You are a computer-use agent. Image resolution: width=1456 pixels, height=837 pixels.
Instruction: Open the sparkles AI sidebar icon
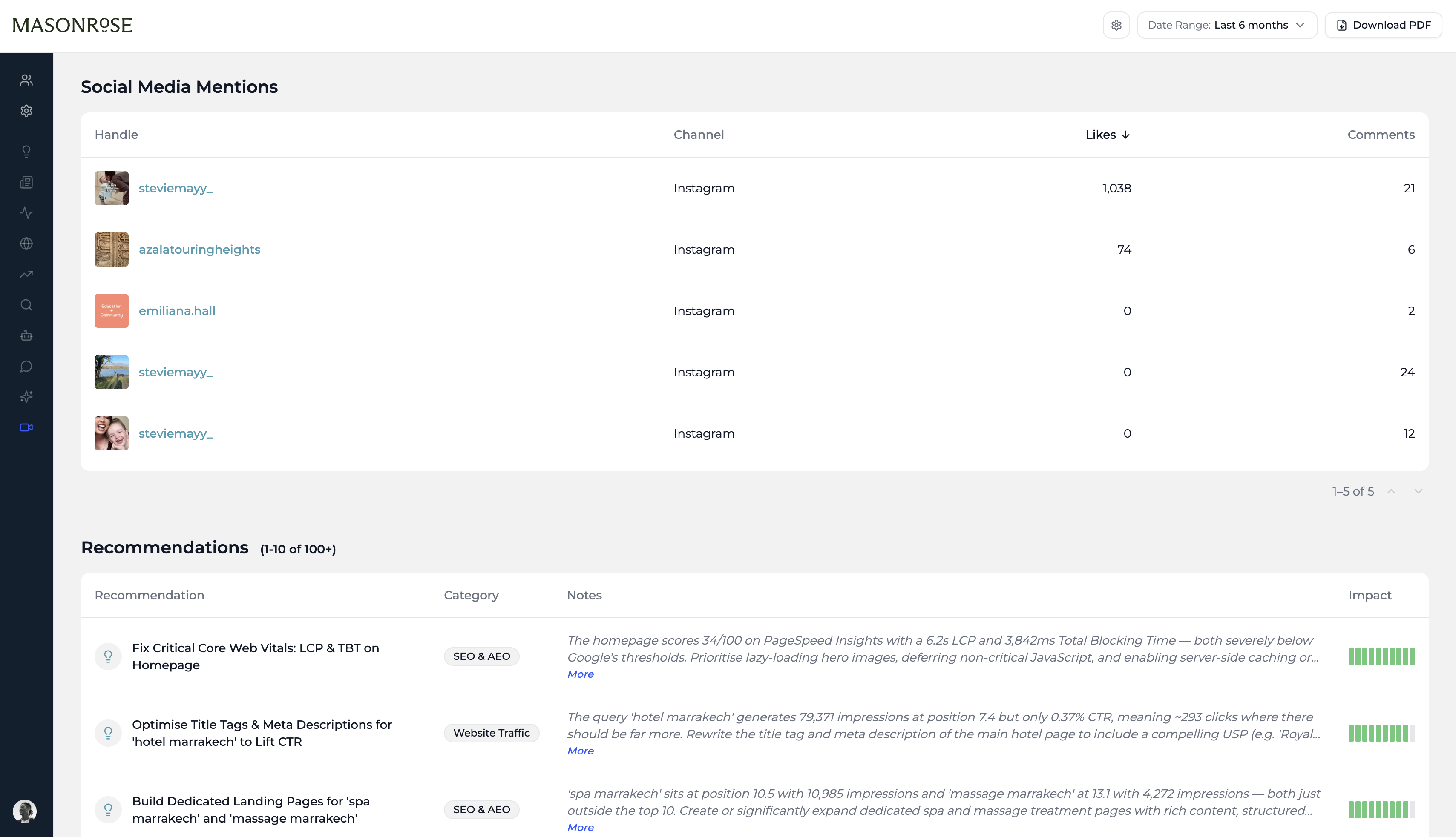tap(26, 397)
